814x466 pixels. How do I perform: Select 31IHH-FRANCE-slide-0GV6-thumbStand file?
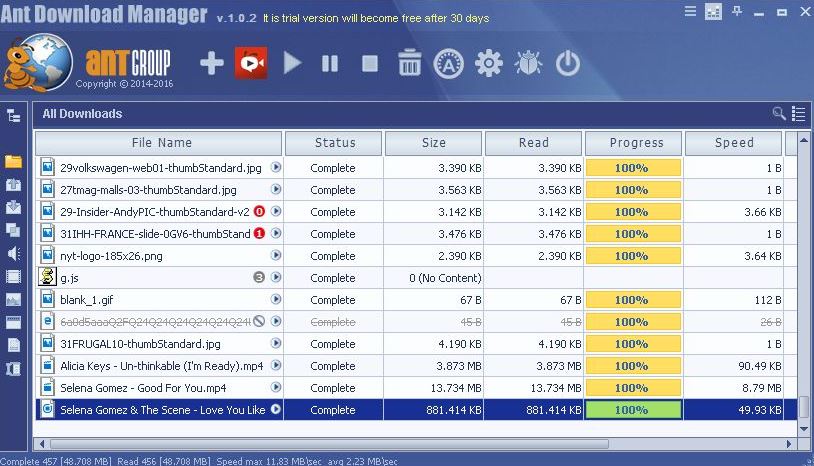155,234
